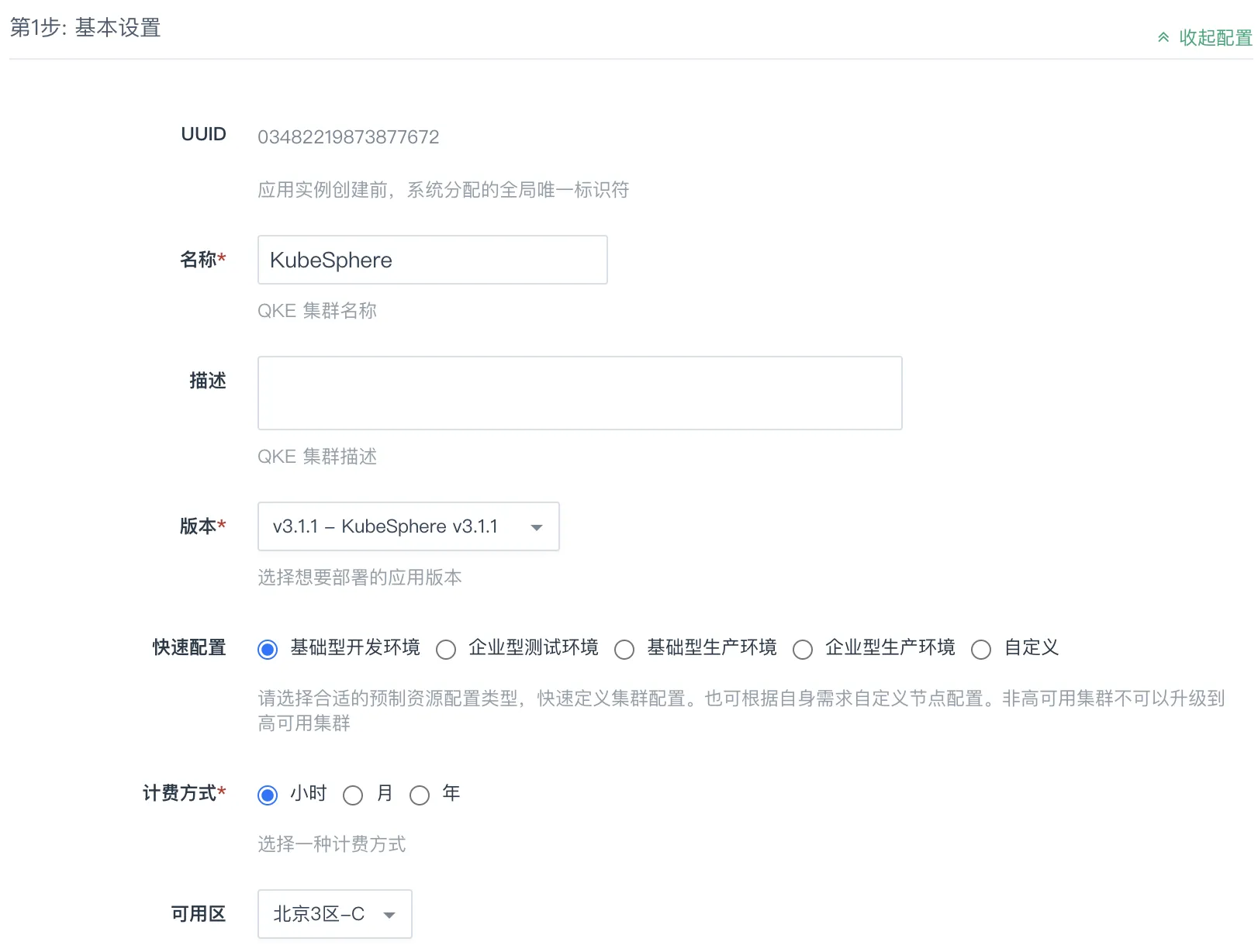Select 基础型生产环境 radio button
1258x952 pixels.
click(624, 649)
